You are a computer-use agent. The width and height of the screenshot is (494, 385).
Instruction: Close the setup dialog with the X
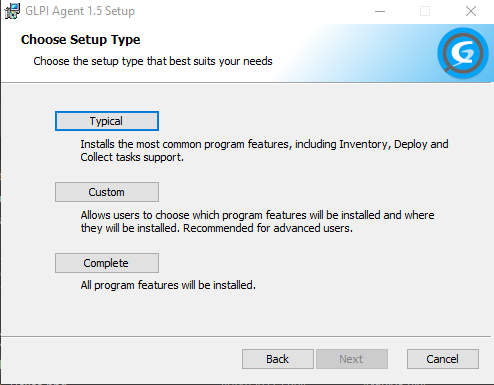click(x=471, y=11)
